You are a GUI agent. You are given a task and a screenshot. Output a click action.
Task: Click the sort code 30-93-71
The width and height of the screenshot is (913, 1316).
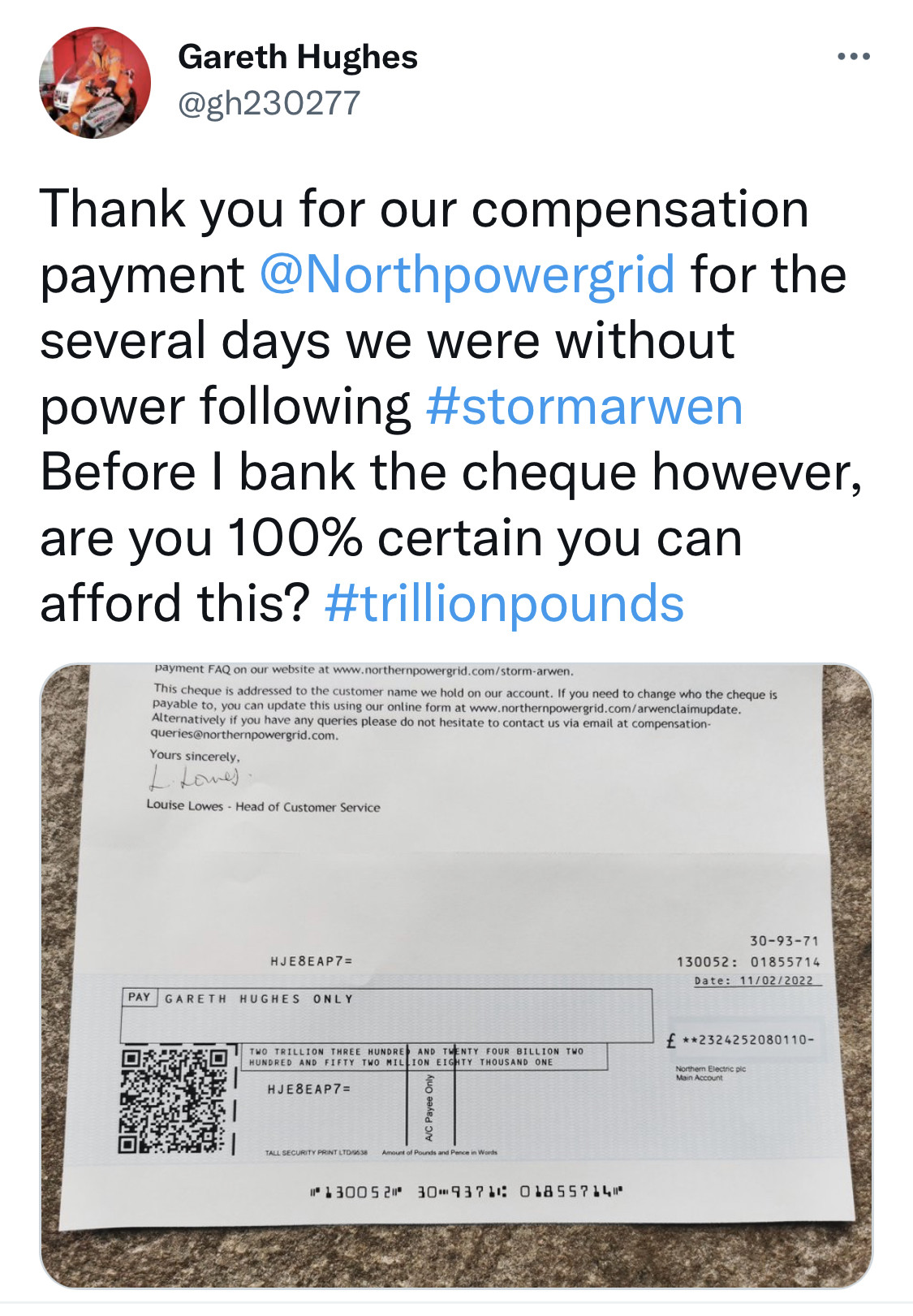(x=784, y=941)
